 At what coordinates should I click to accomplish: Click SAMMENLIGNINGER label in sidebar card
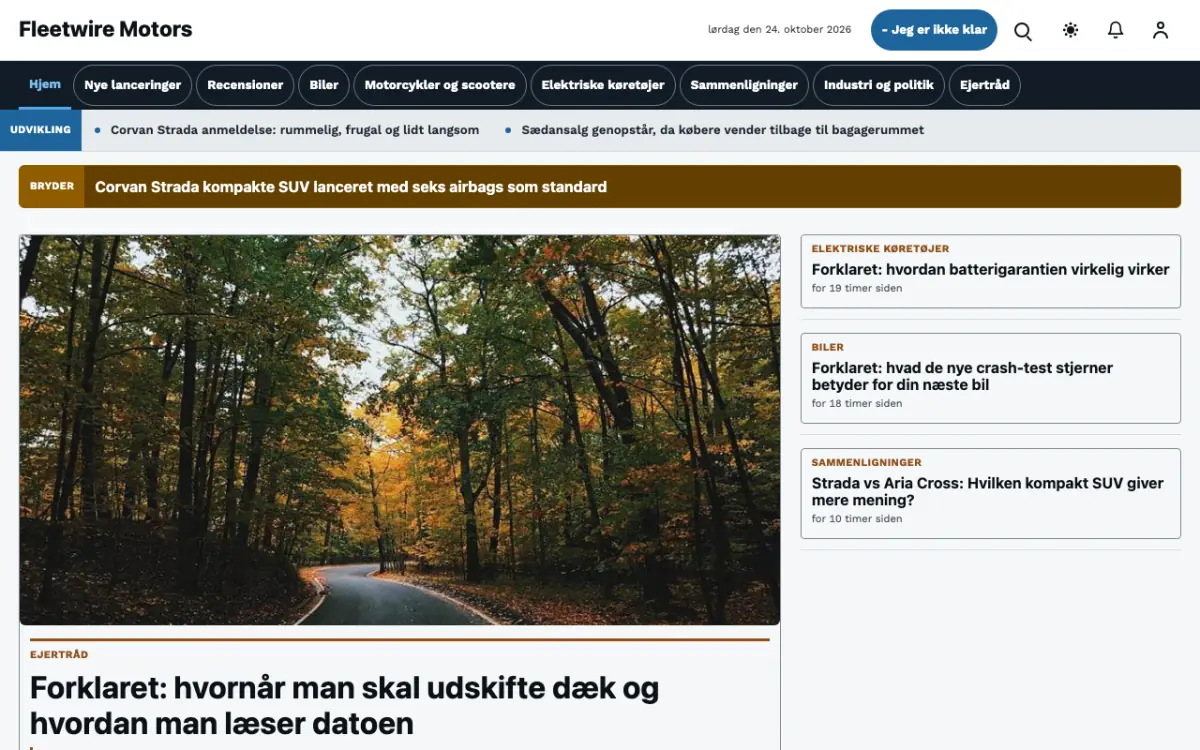[x=866, y=462]
